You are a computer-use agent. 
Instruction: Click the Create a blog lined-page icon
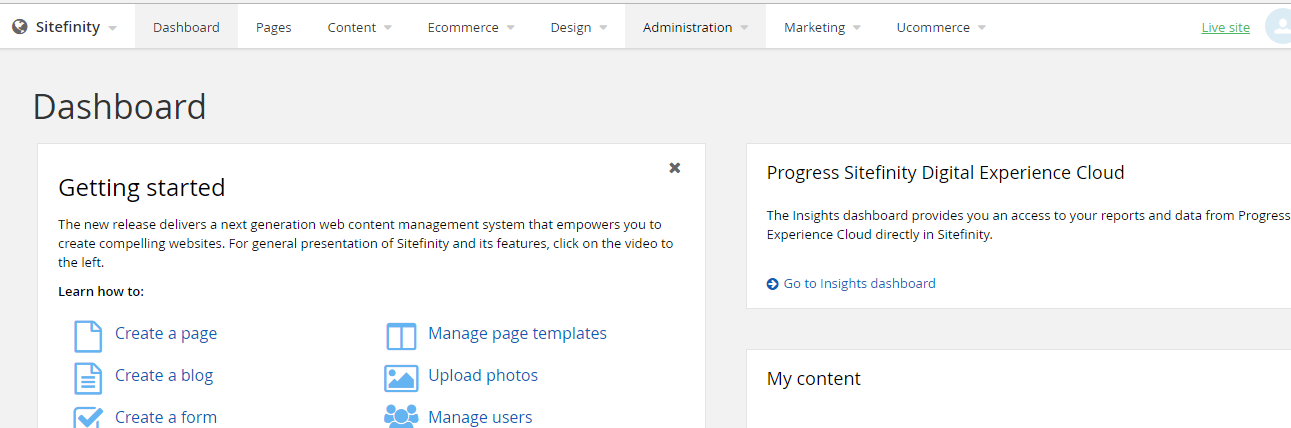[88, 378]
